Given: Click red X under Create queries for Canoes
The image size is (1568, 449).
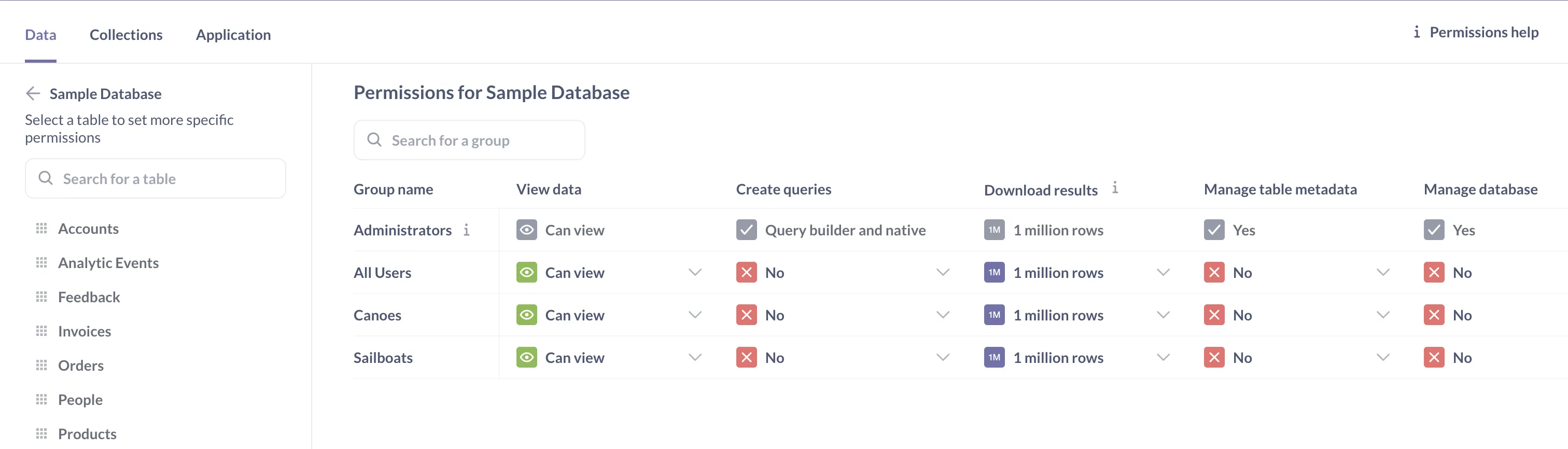Looking at the screenshot, I should [746, 315].
